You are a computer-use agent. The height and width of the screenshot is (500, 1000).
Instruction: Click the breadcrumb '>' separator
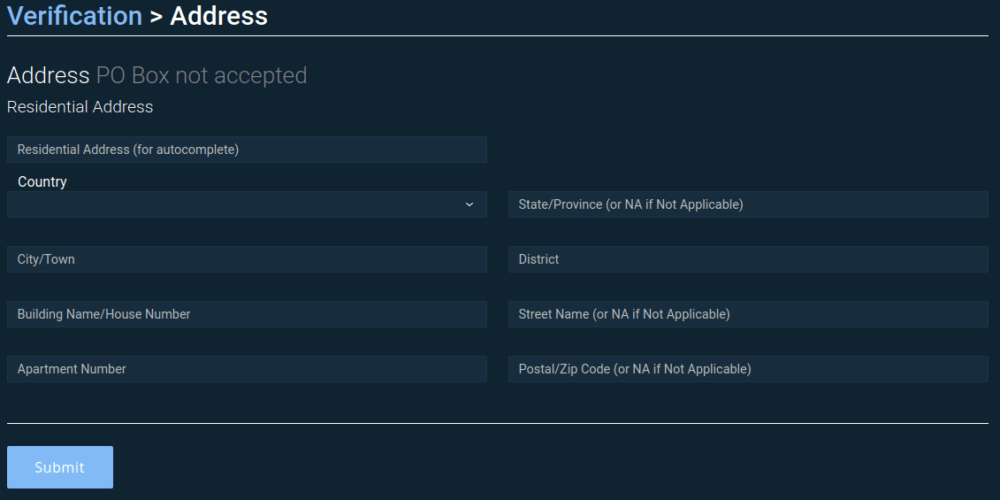[x=156, y=17]
